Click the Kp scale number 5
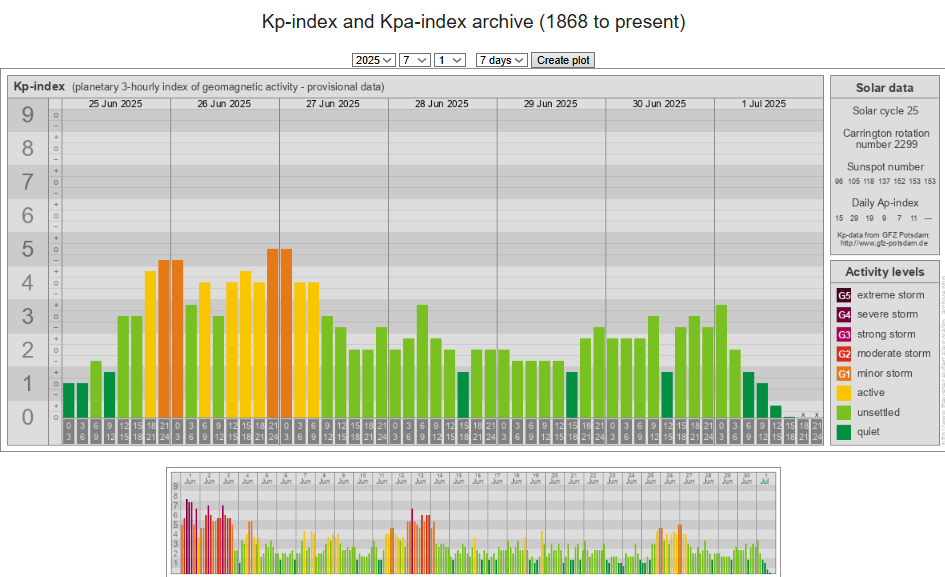The width and height of the screenshot is (945, 577). [x=28, y=249]
